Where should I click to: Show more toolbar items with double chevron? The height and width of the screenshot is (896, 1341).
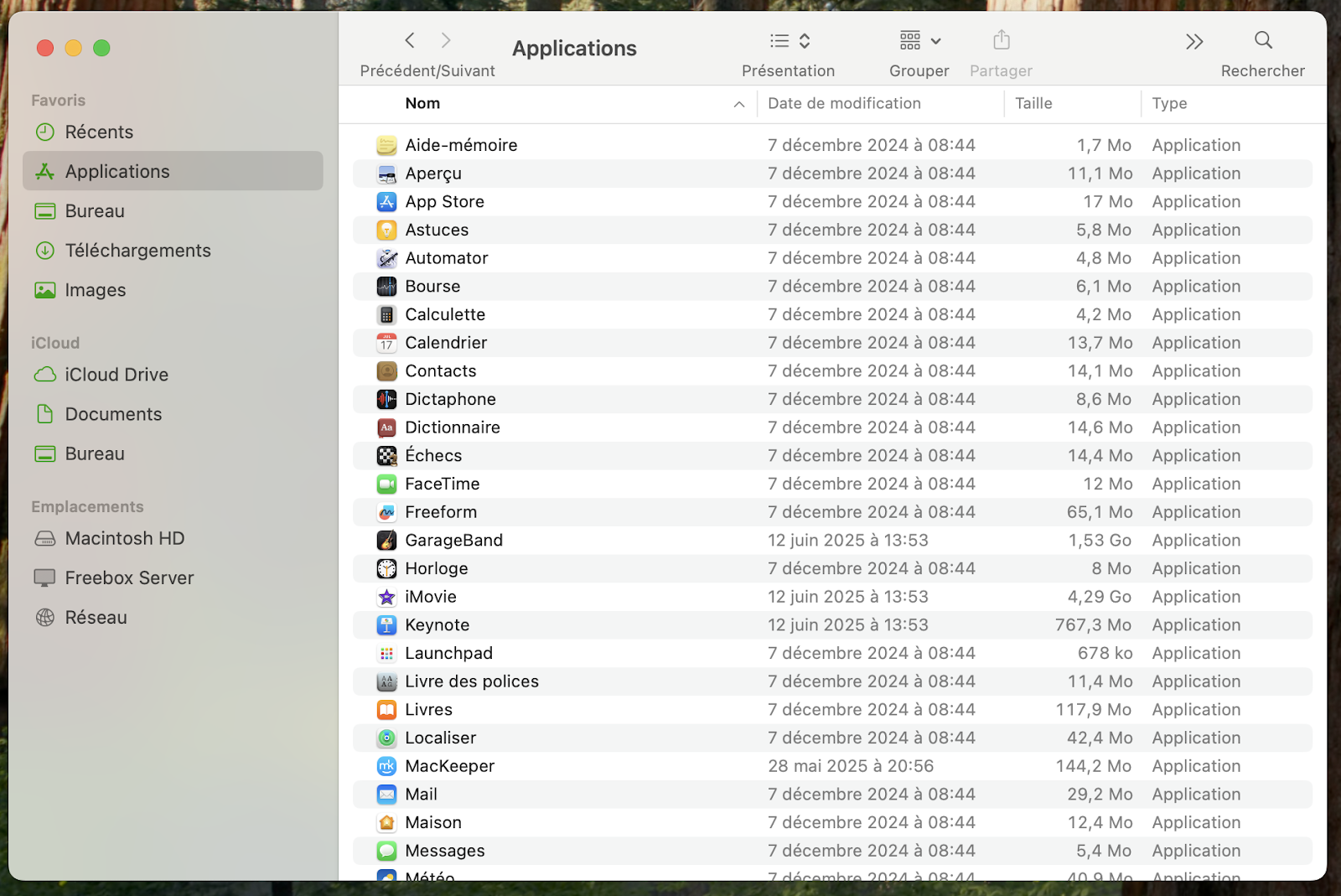(1193, 41)
